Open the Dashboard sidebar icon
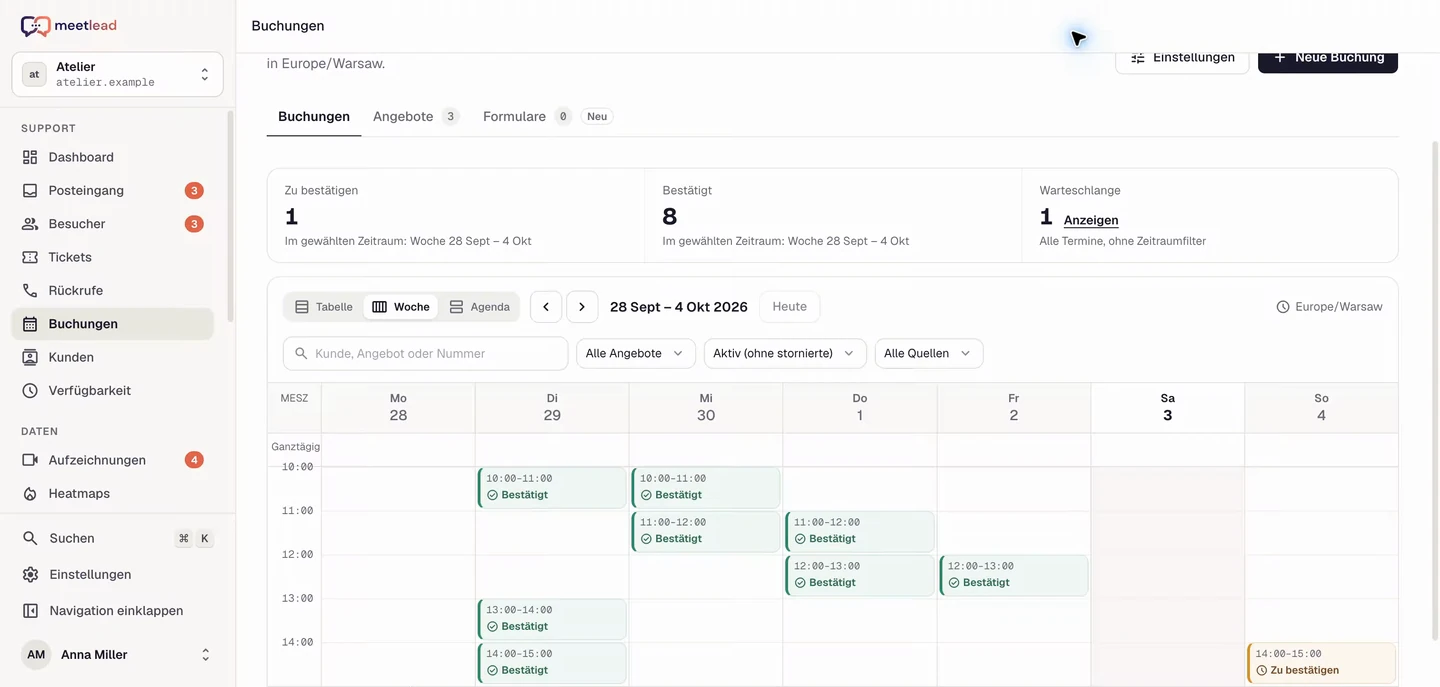Image resolution: width=1440 pixels, height=687 pixels. pyautogui.click(x=30, y=157)
